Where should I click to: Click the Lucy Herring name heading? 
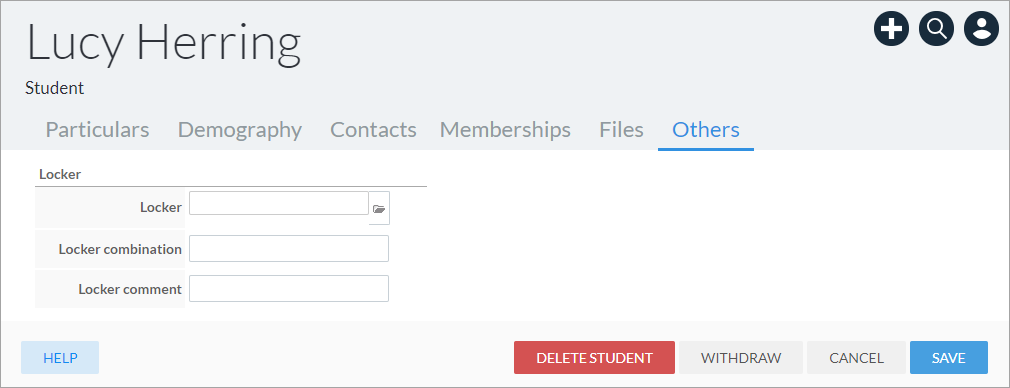pos(164,43)
